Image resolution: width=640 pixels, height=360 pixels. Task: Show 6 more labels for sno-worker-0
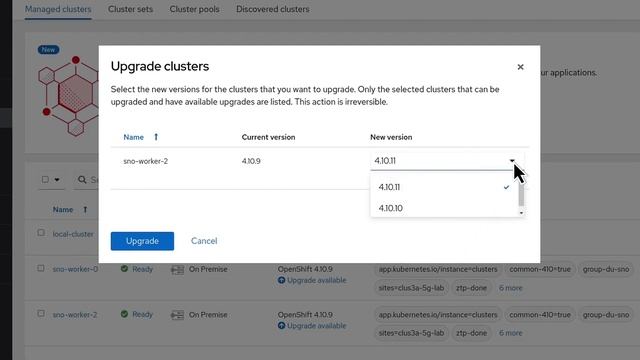(511, 288)
